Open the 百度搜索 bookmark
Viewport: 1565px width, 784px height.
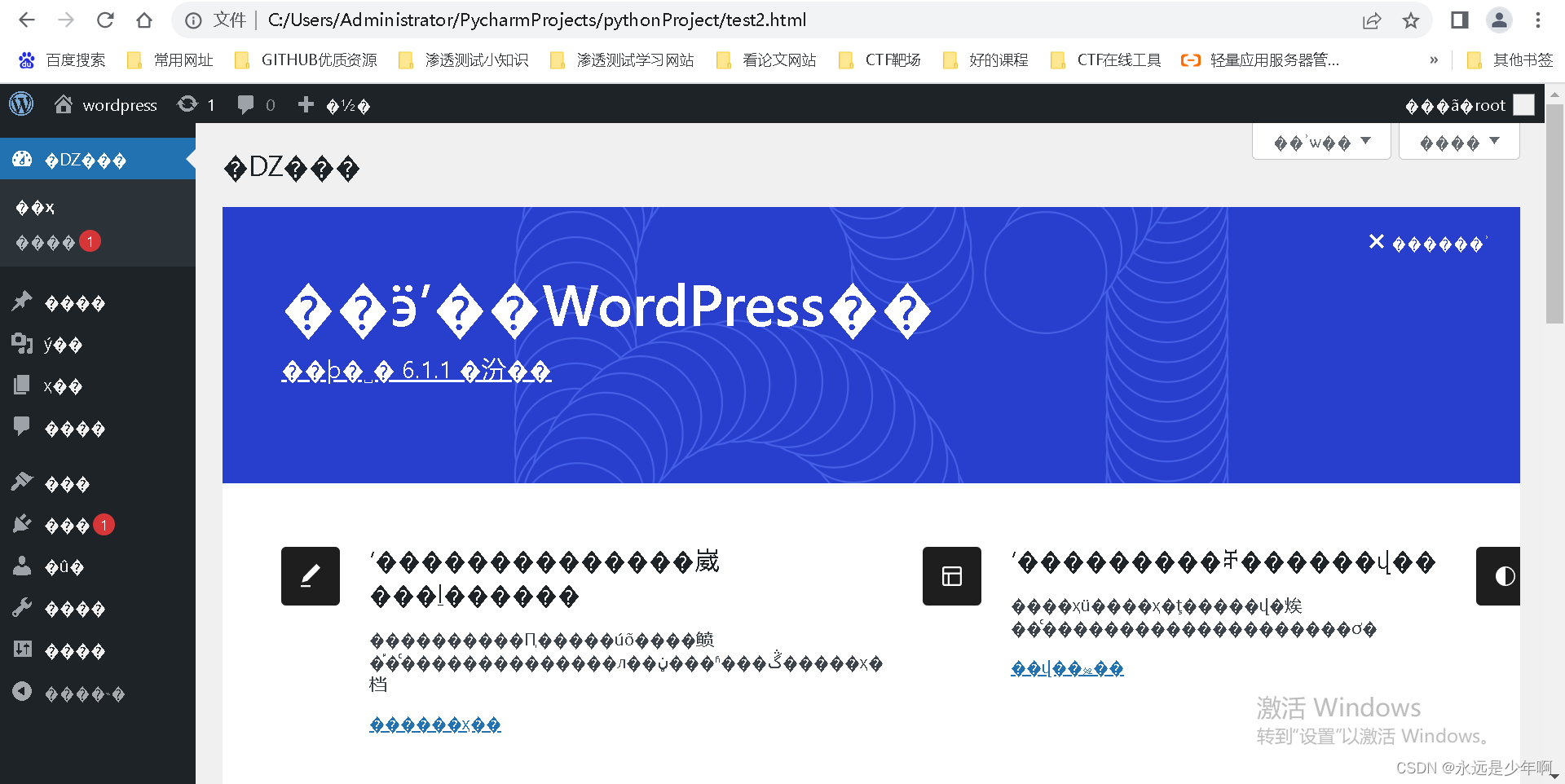coord(62,60)
